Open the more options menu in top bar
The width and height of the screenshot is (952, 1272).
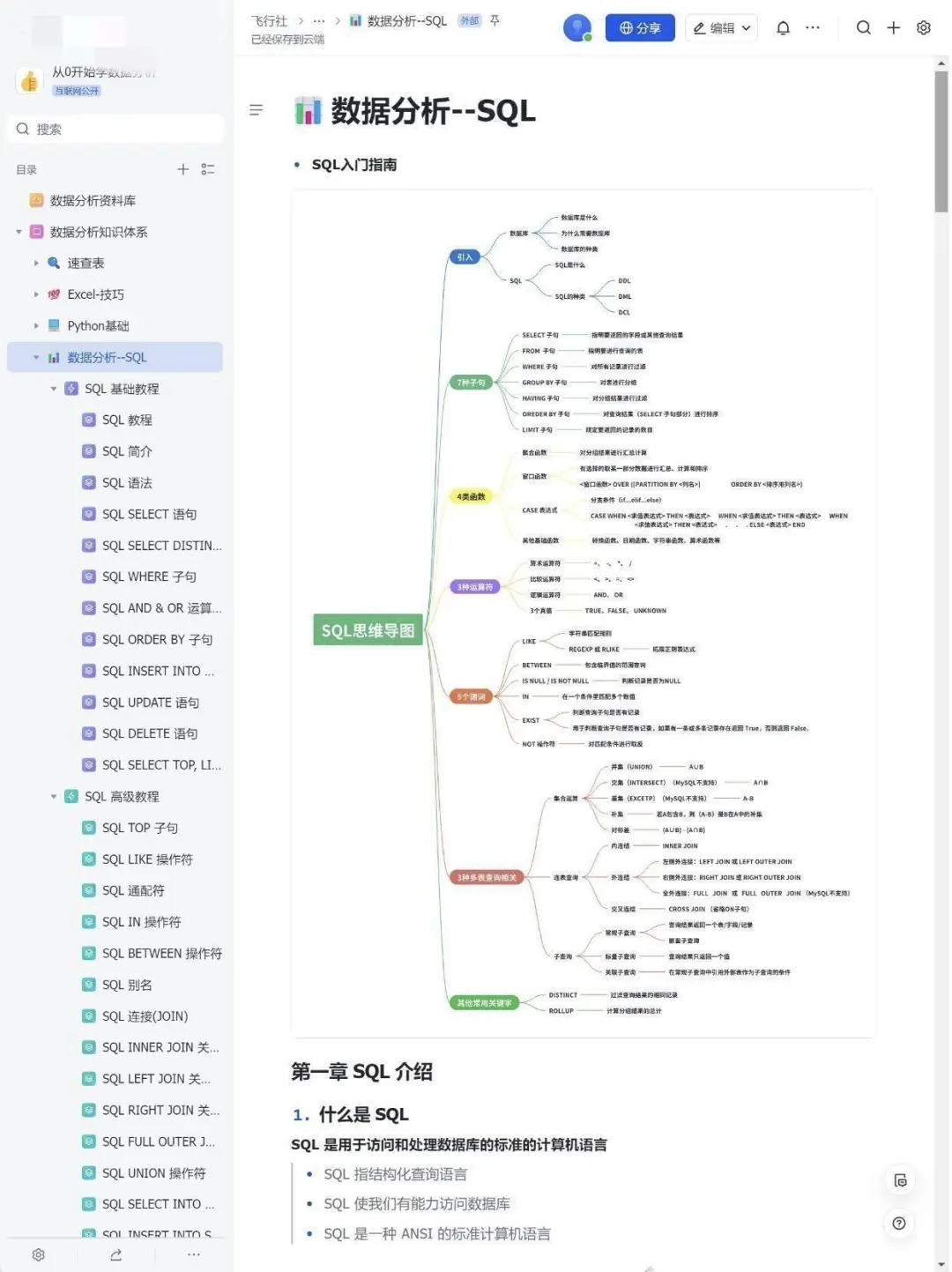click(x=812, y=27)
